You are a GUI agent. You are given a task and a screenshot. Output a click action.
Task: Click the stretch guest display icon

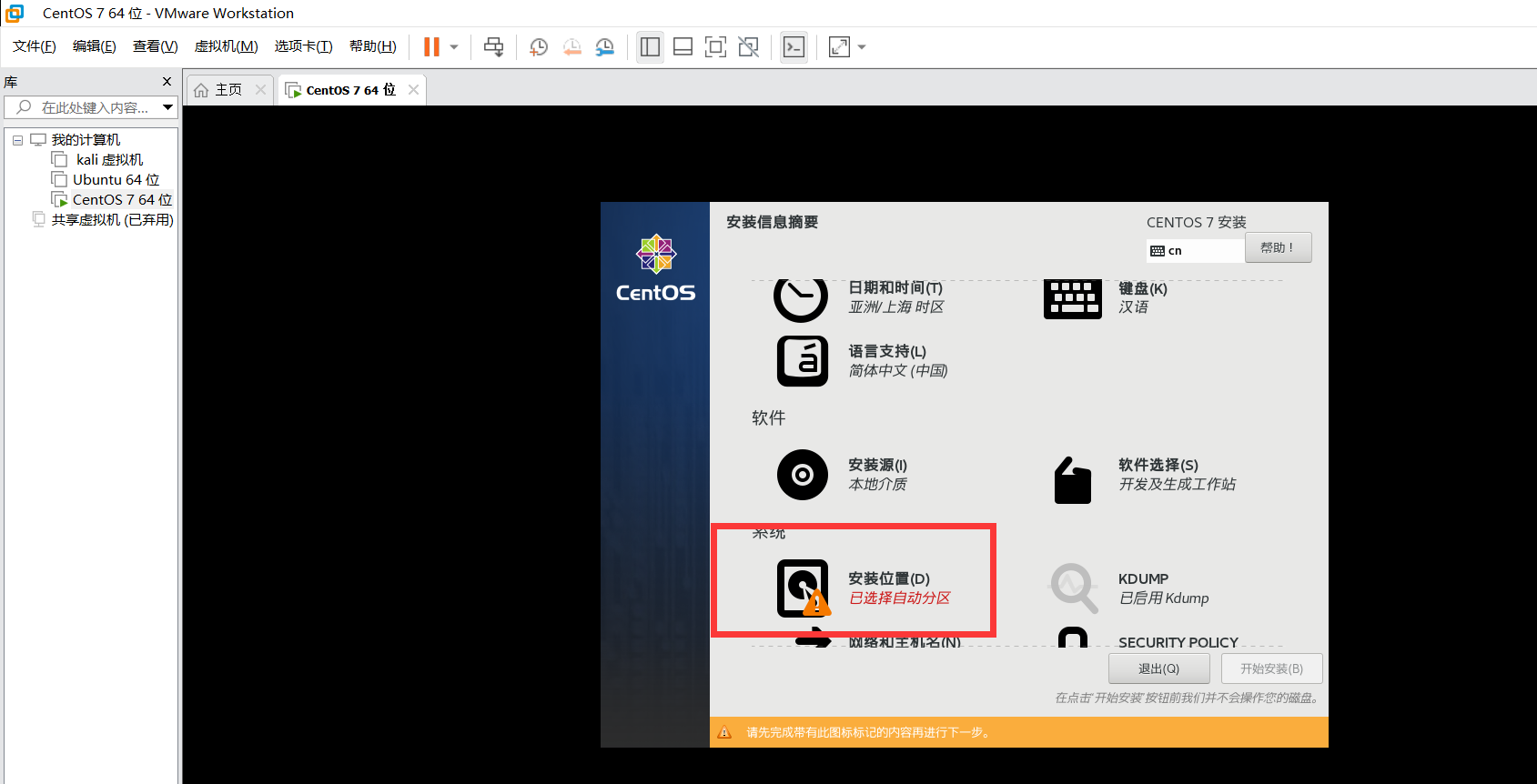pyautogui.click(x=839, y=47)
